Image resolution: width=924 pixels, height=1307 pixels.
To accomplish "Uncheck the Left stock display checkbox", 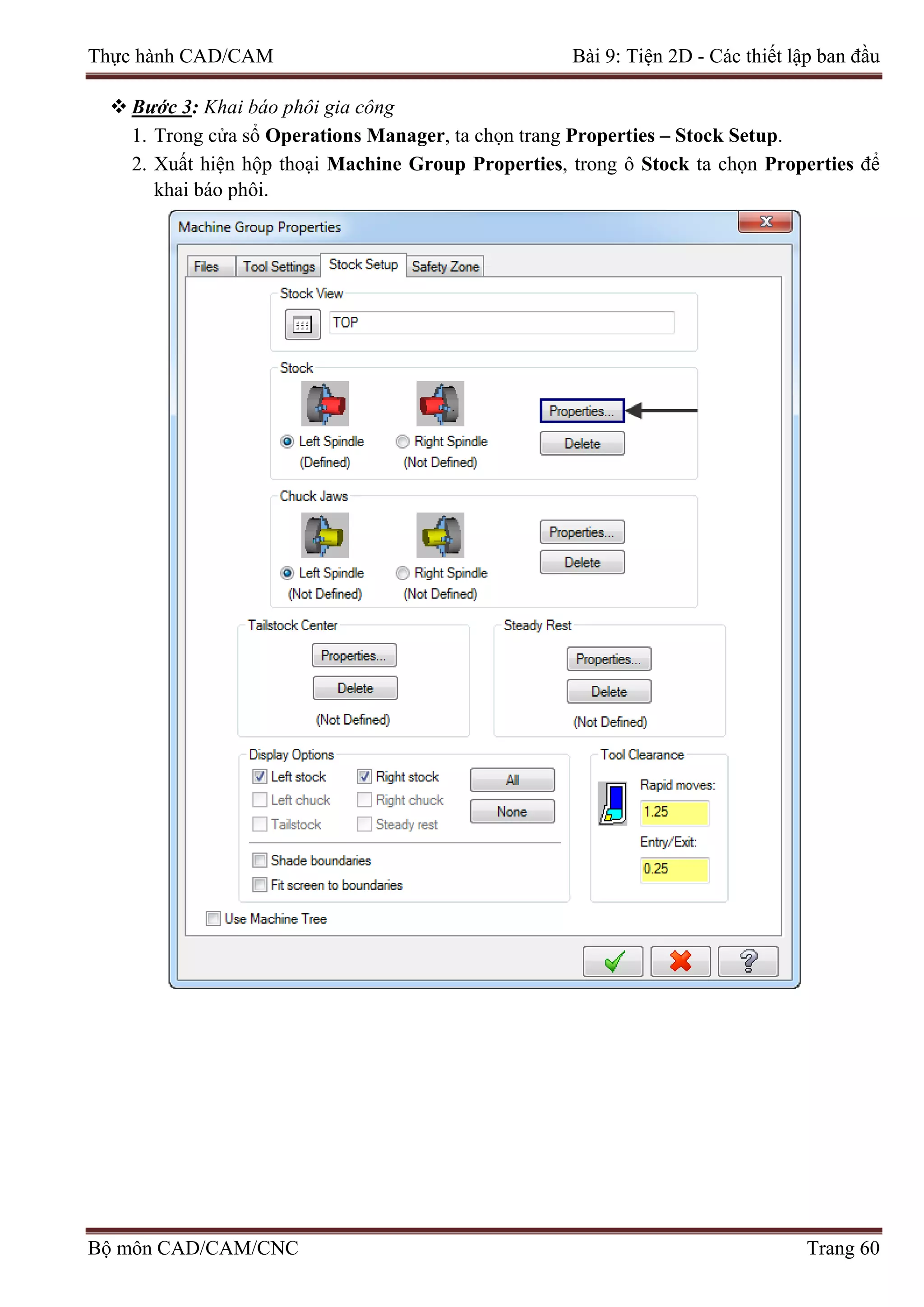I will [x=259, y=776].
